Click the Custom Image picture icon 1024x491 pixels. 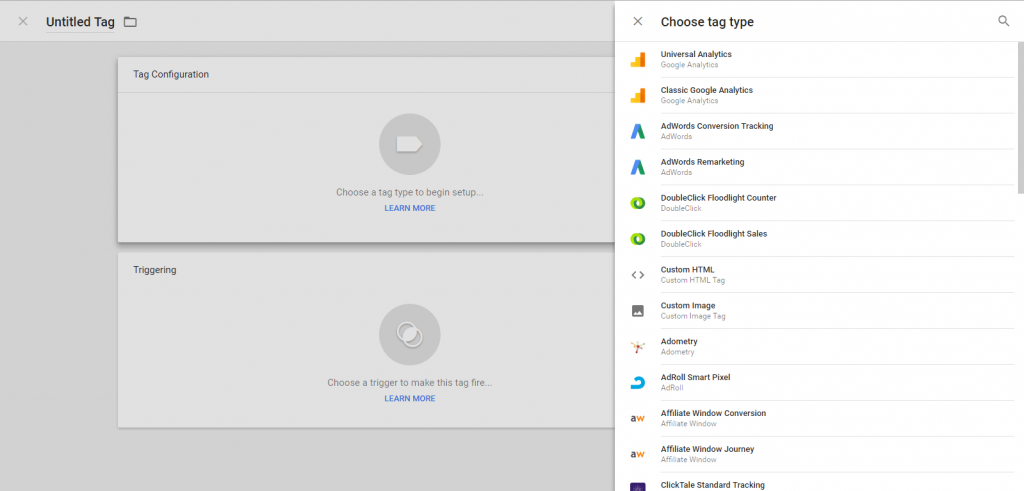[x=637, y=311]
